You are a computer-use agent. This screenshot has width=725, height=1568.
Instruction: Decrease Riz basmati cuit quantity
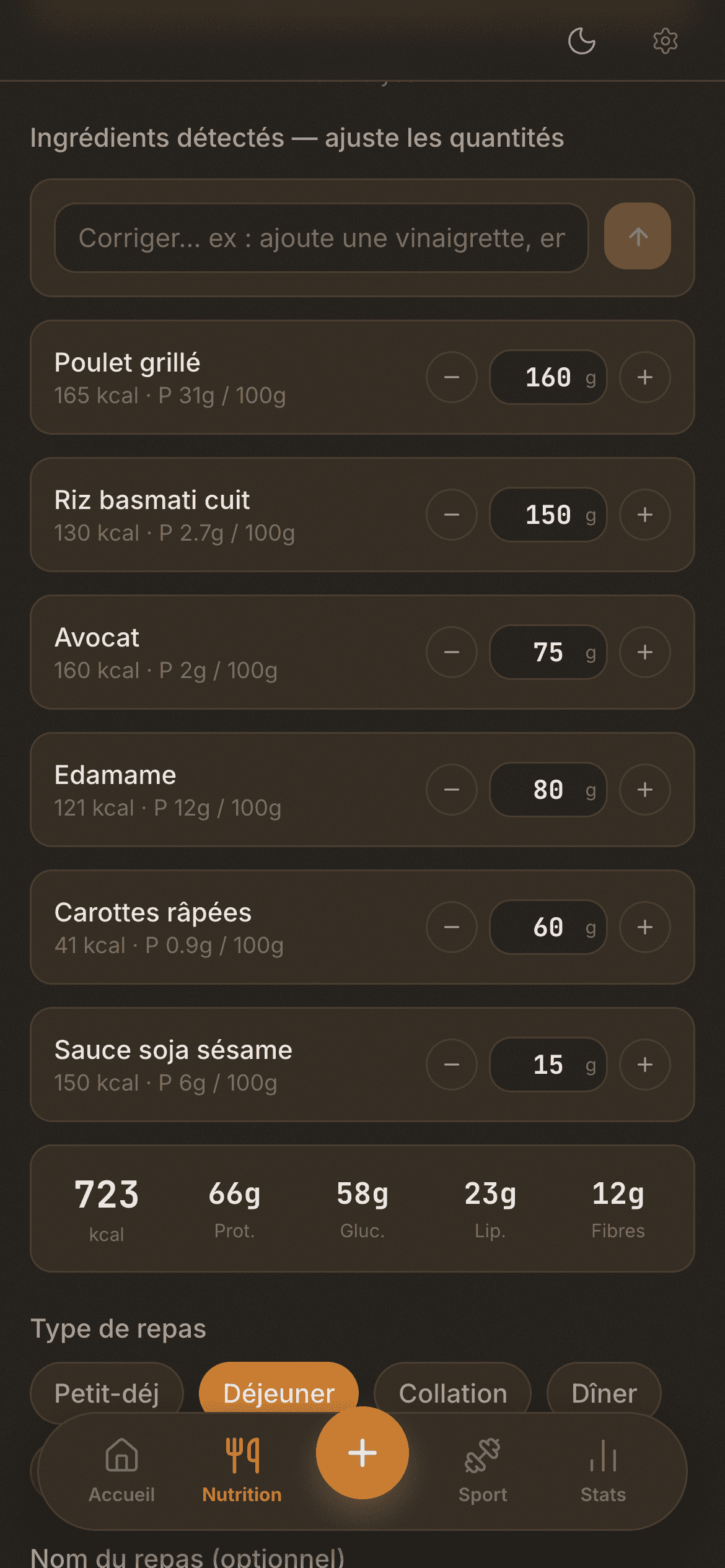452,515
